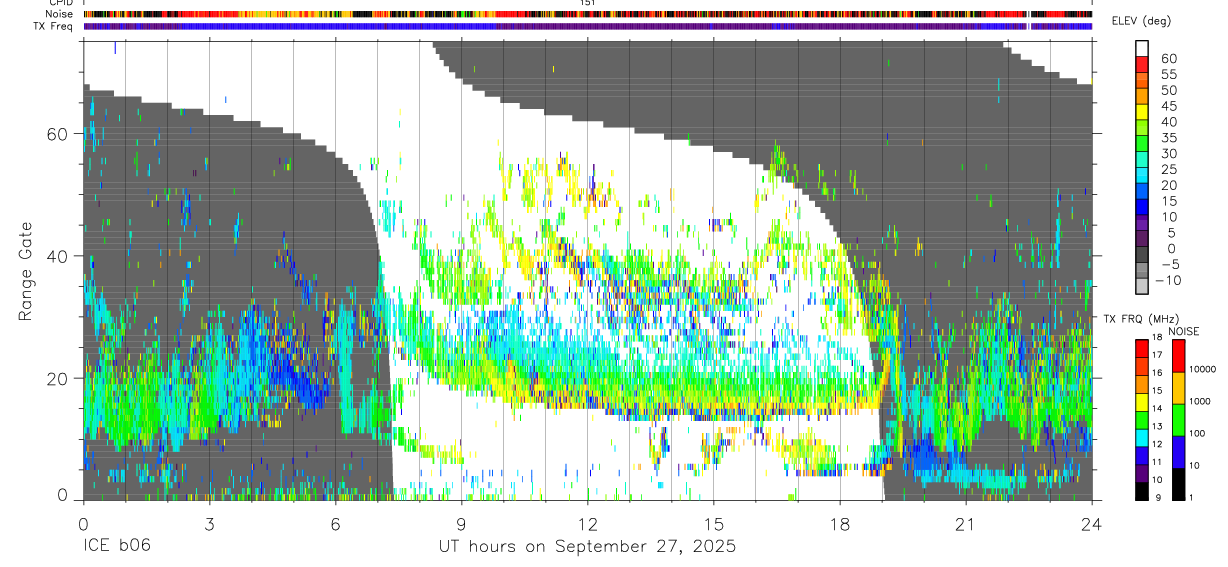Viewport: 1228px width, 567px height.
Task: Click the red top segment of NOISE bar
Action: pyautogui.click(x=1178, y=356)
